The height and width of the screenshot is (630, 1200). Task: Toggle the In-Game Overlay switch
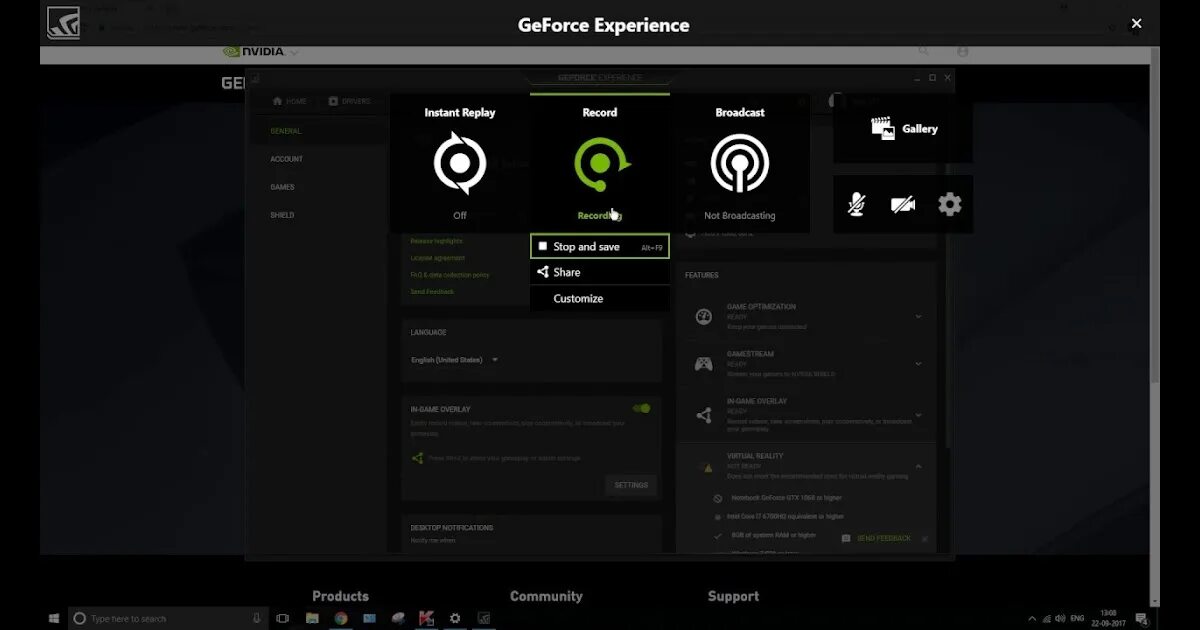642,408
